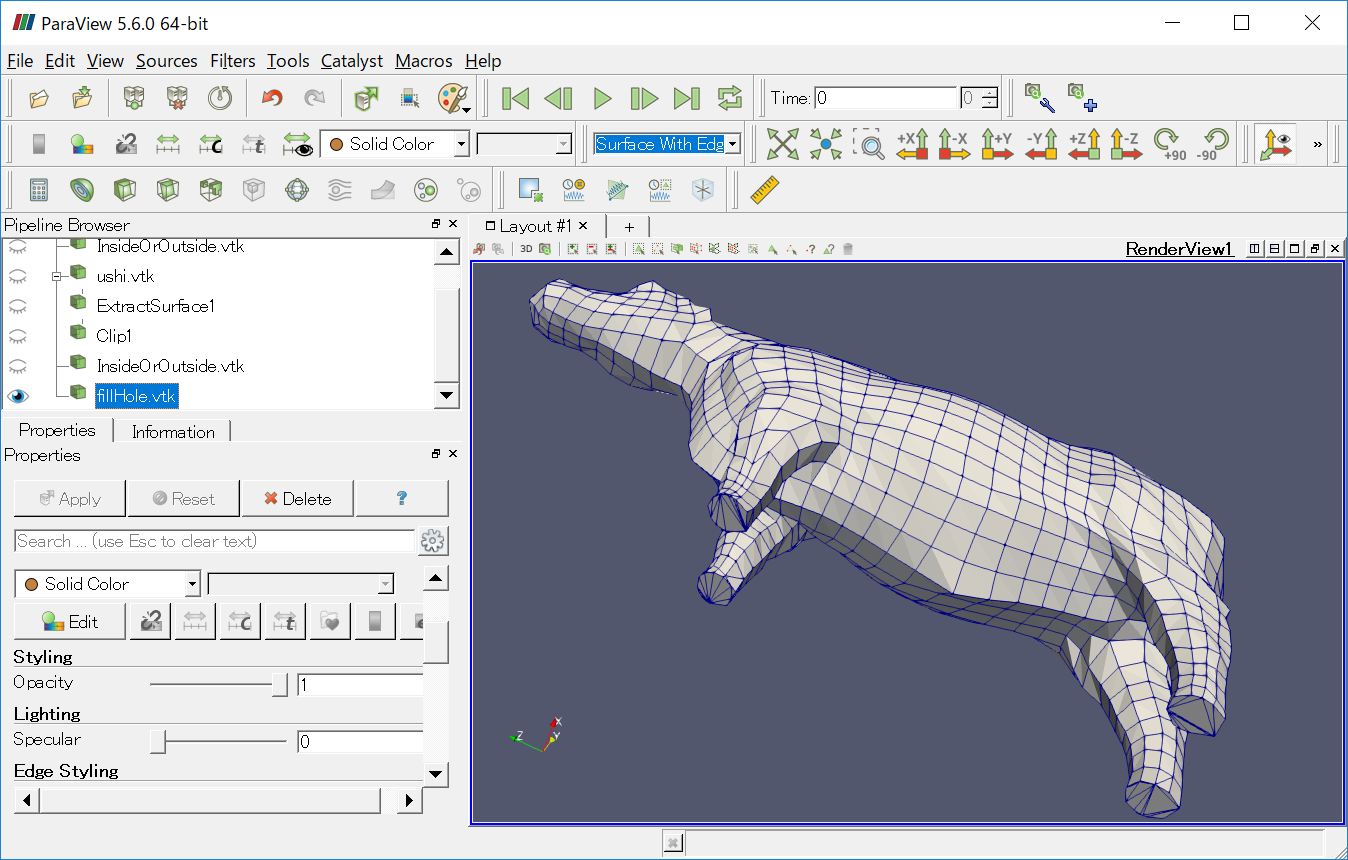
Task: Switch to the Information tab
Action: [x=173, y=432]
